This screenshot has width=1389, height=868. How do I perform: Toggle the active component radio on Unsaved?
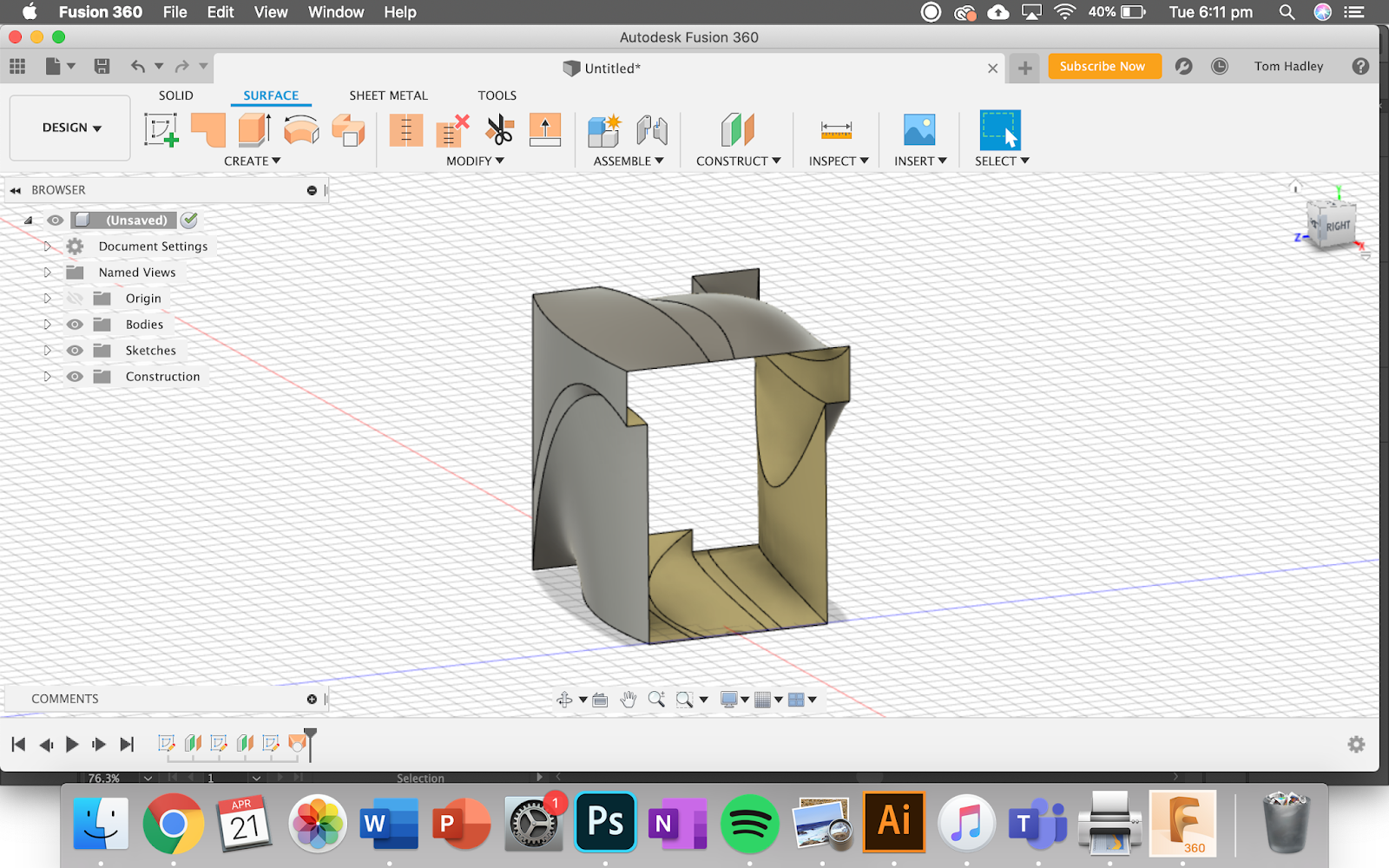pos(189,220)
